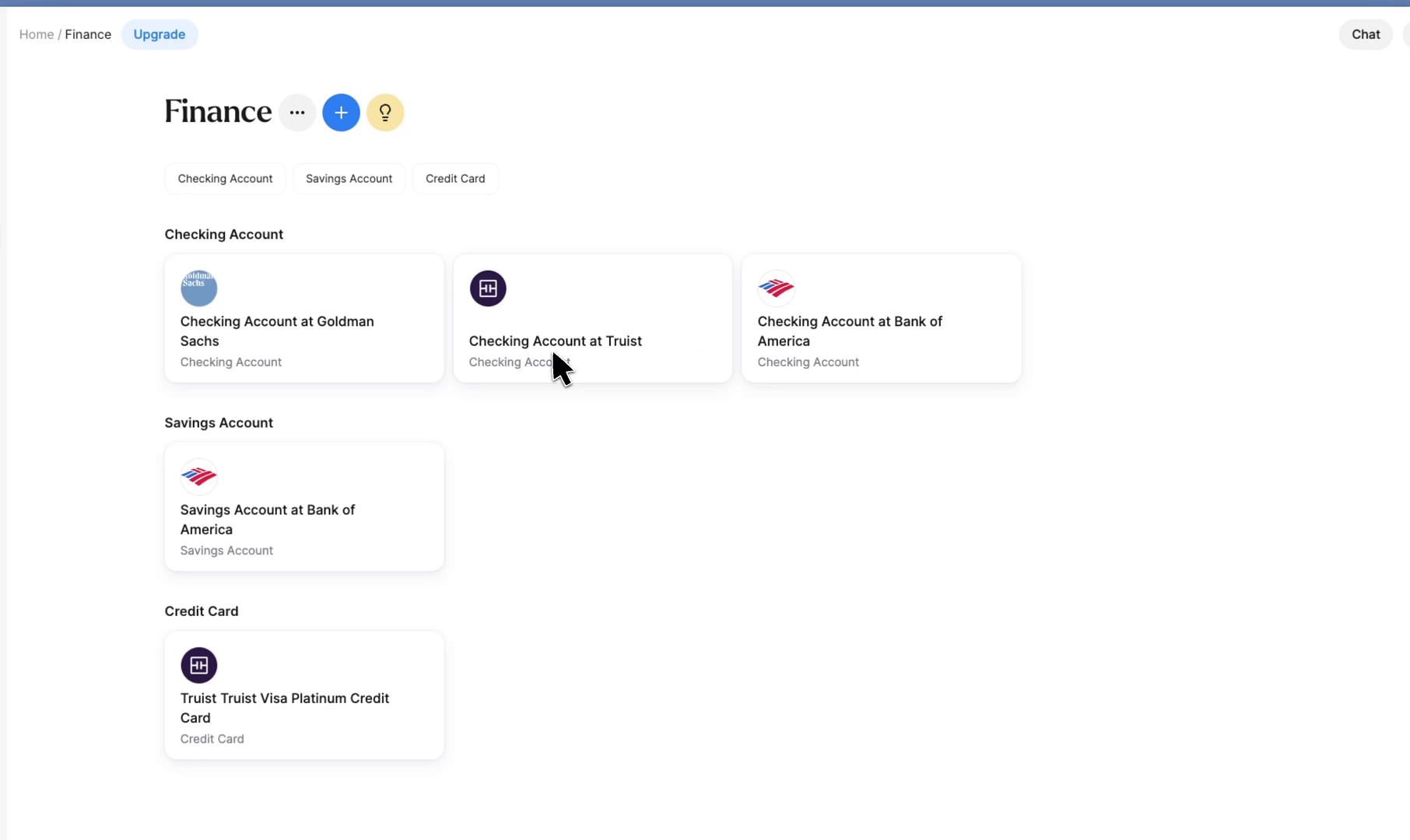Click the Finance page title

218,112
